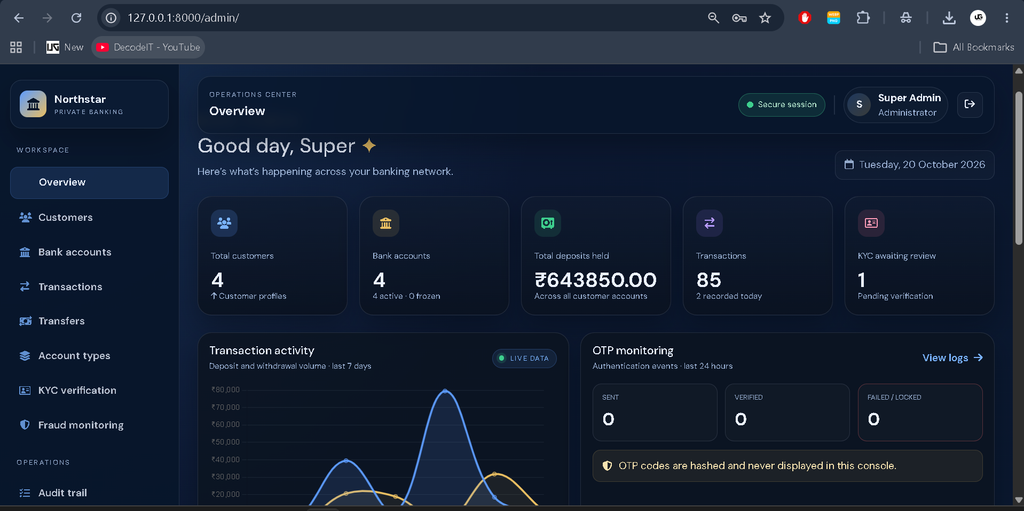Bookmark this page with the star icon
1024x511 pixels.
click(765, 18)
